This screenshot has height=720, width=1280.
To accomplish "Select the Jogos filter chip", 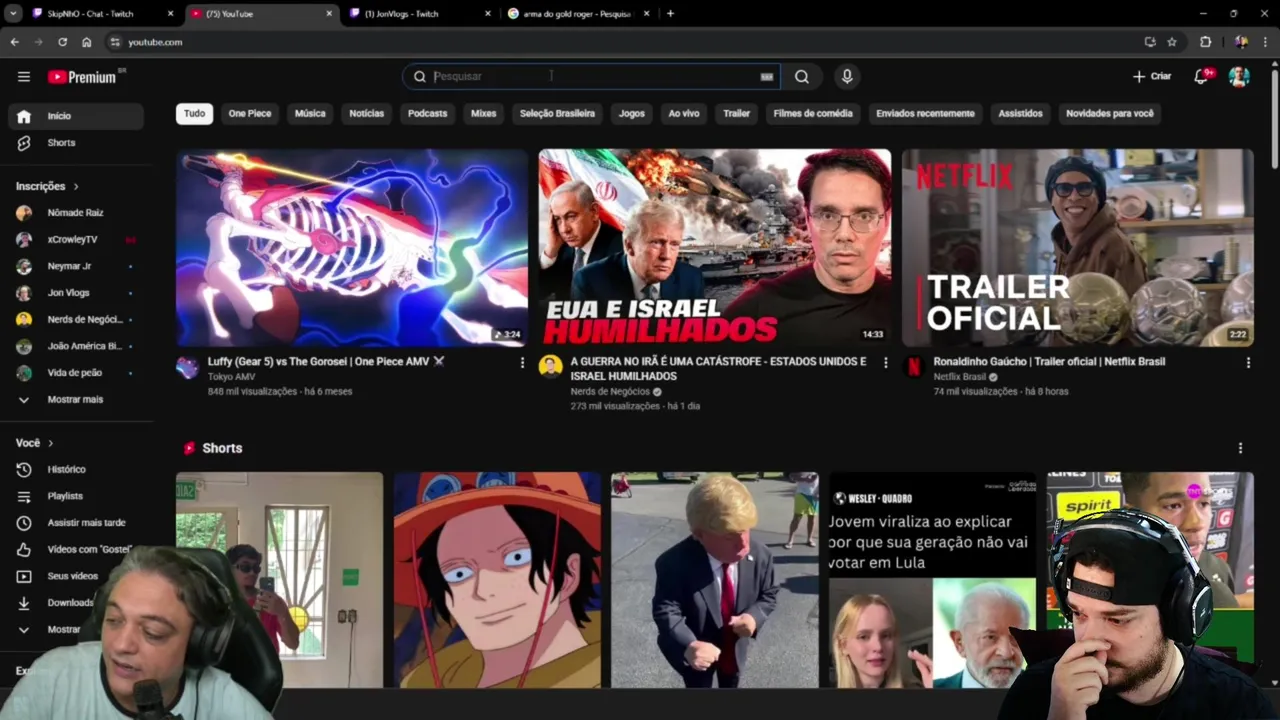I will pyautogui.click(x=632, y=114).
